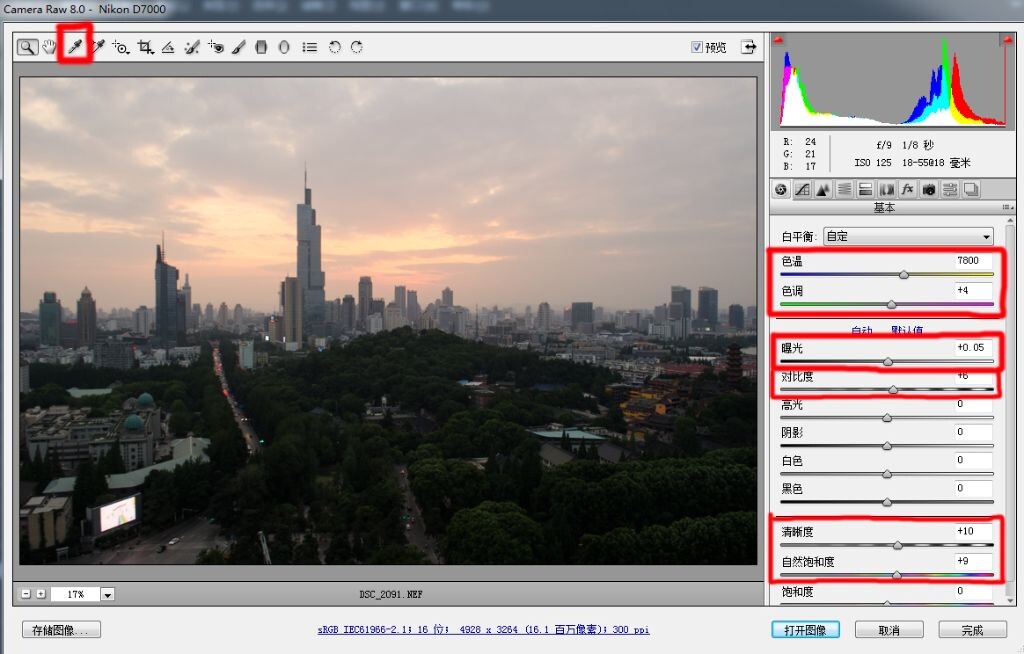Activate the Crop tool
Viewport: 1024px width, 654px height.
click(x=145, y=47)
